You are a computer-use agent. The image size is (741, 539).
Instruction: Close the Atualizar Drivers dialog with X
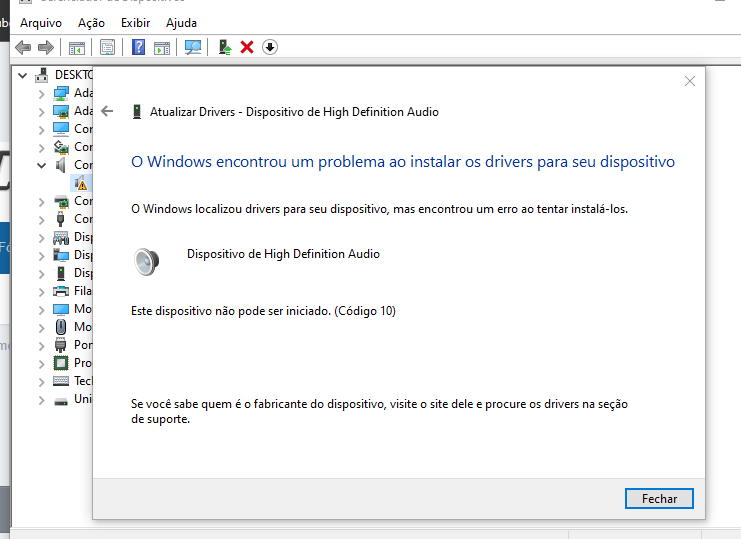point(689,81)
